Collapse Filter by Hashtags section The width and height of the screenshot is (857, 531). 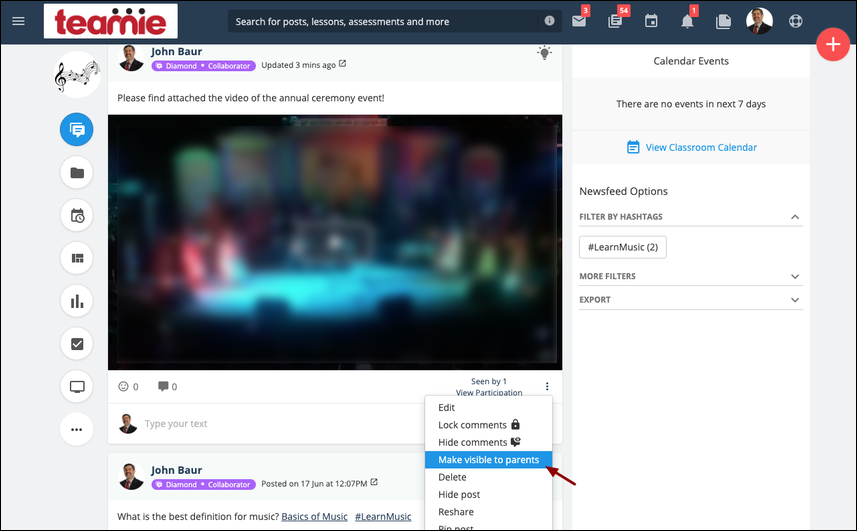coord(691,217)
